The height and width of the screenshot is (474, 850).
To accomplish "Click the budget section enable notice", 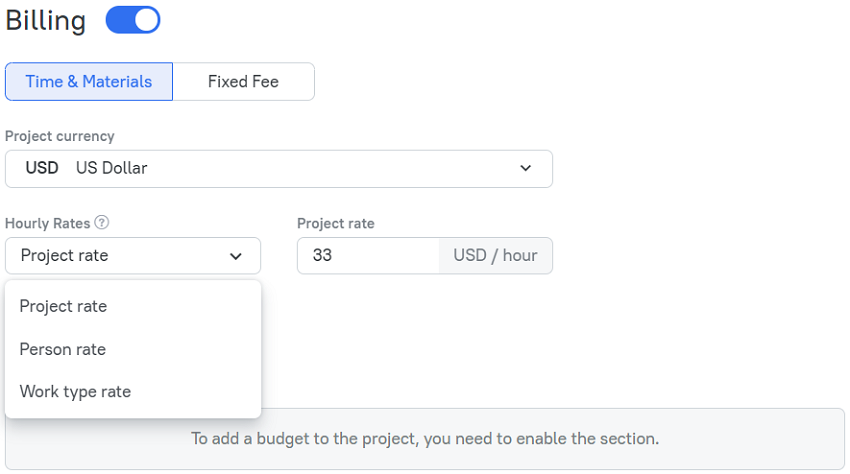I will (425, 439).
